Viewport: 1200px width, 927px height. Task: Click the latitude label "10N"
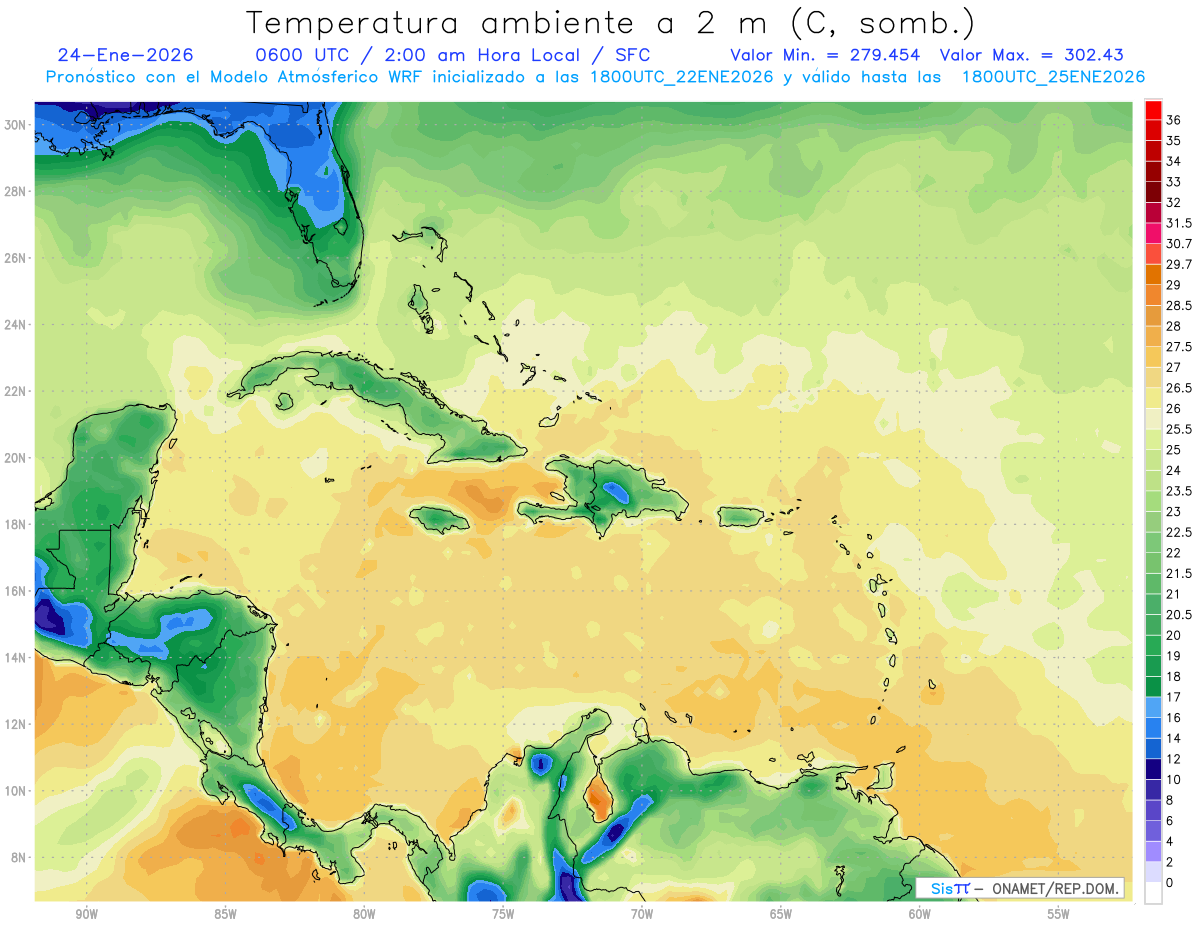pyautogui.click(x=17, y=791)
